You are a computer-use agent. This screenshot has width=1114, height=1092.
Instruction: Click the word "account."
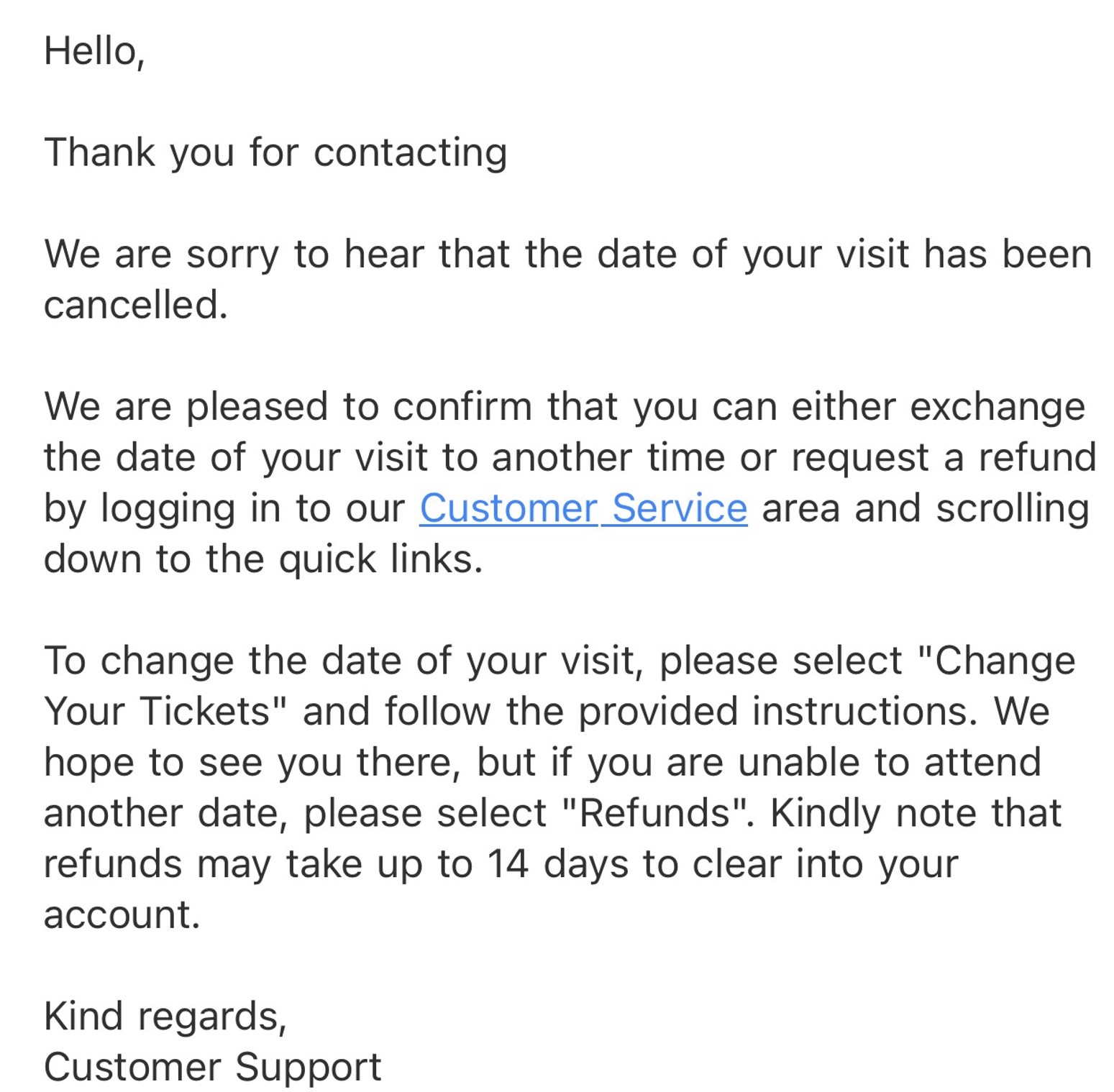(122, 914)
